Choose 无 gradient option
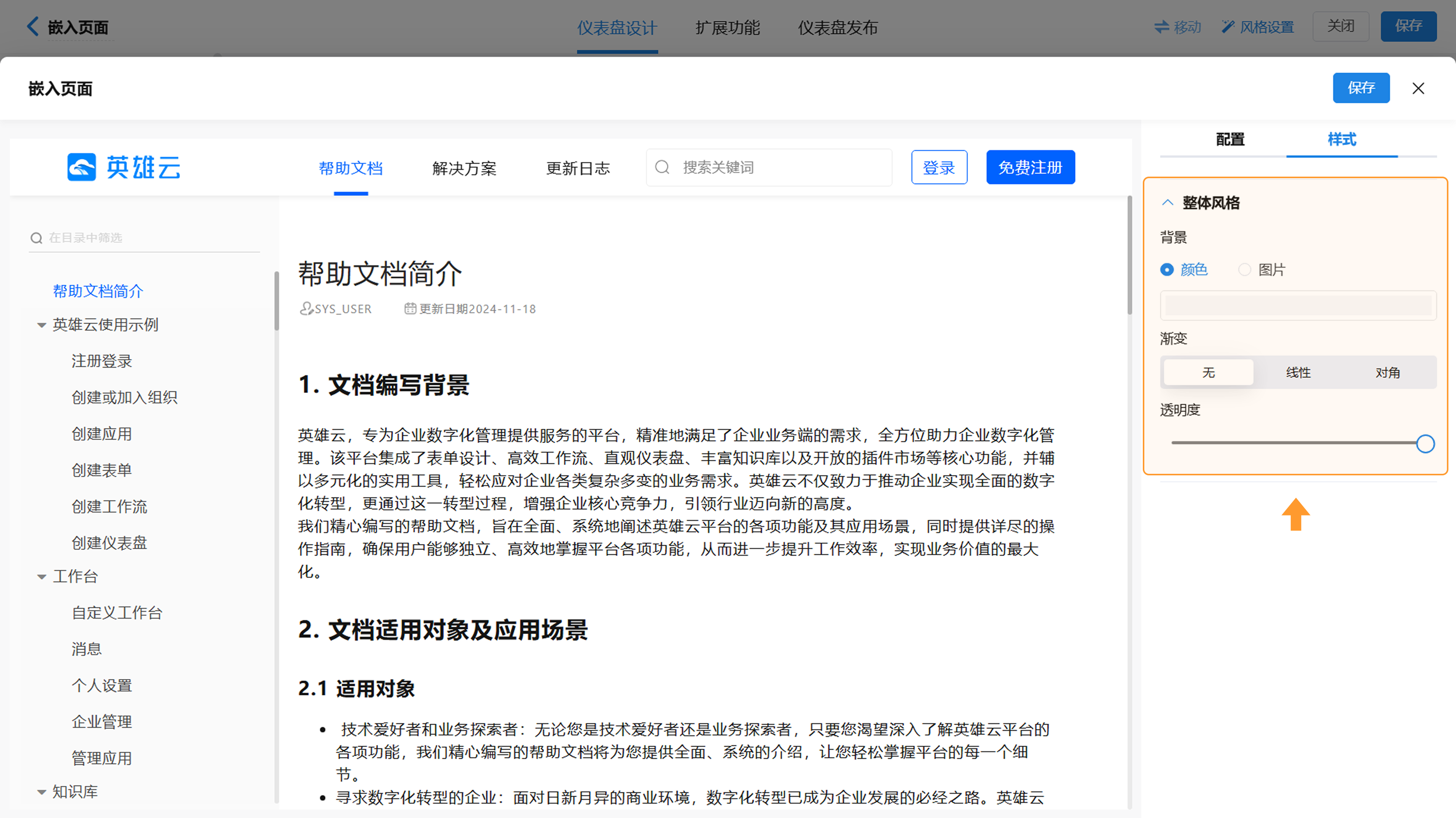1456x818 pixels. [x=1208, y=372]
